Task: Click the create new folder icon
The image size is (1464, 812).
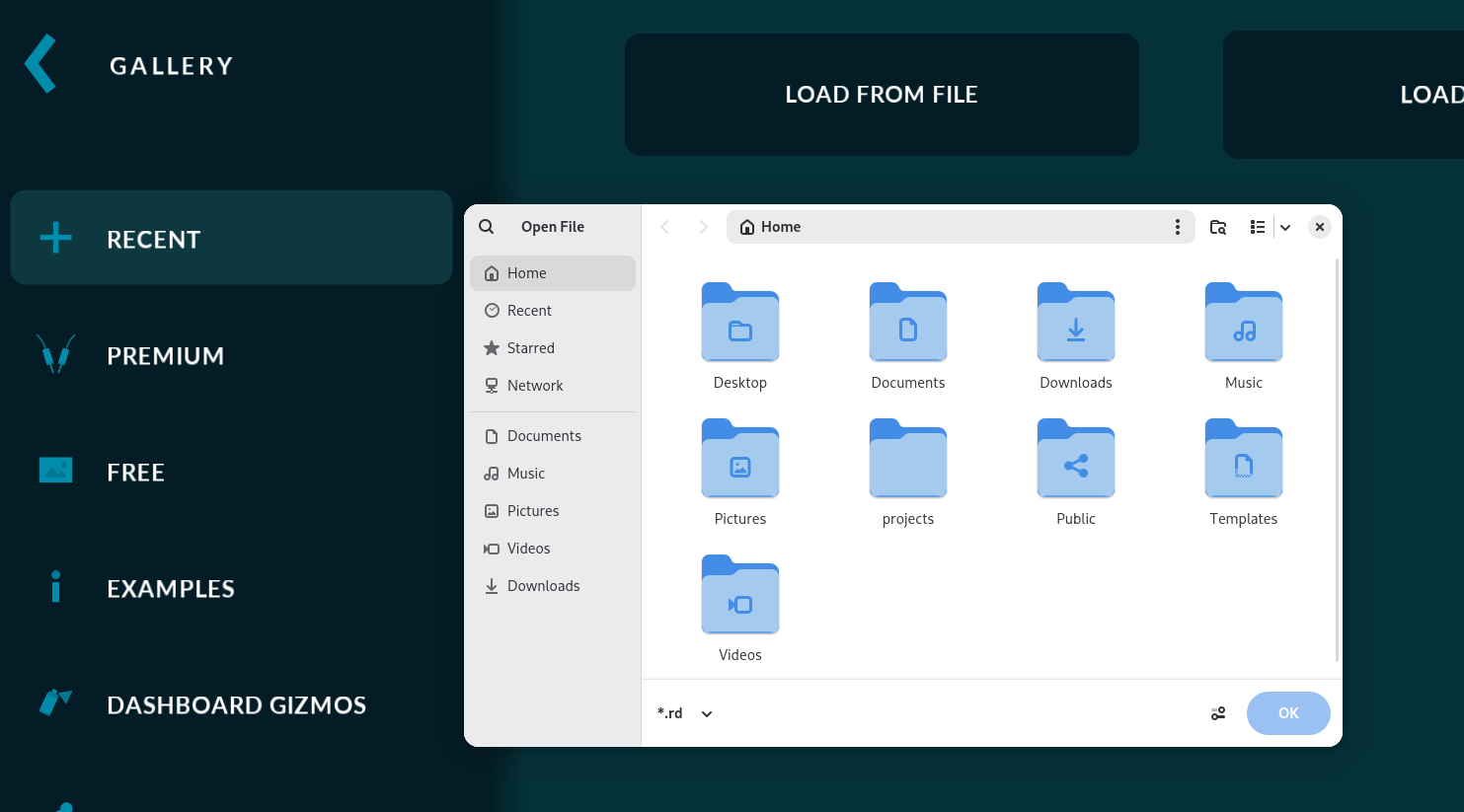Action: pyautogui.click(x=1218, y=227)
